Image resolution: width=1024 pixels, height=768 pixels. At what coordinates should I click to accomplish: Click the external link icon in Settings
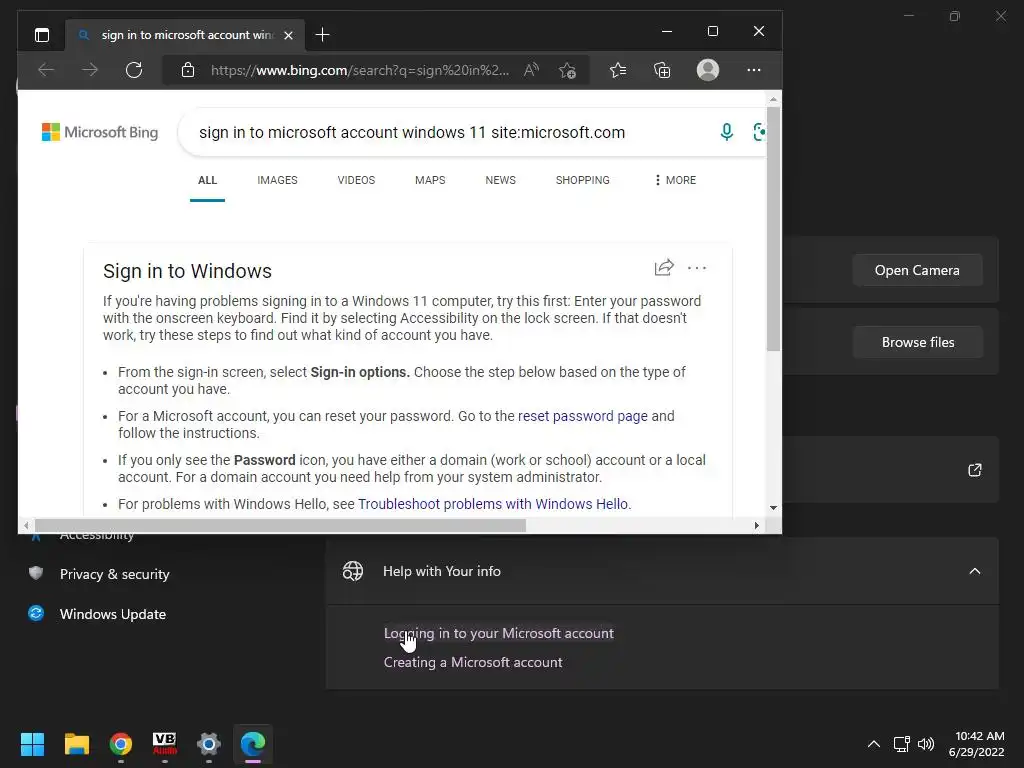[974, 470]
